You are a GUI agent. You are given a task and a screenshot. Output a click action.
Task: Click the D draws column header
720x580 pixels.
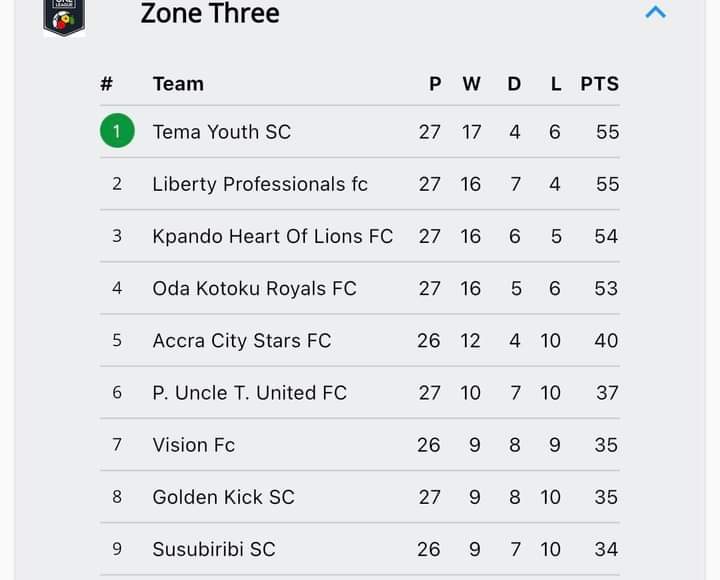(514, 84)
